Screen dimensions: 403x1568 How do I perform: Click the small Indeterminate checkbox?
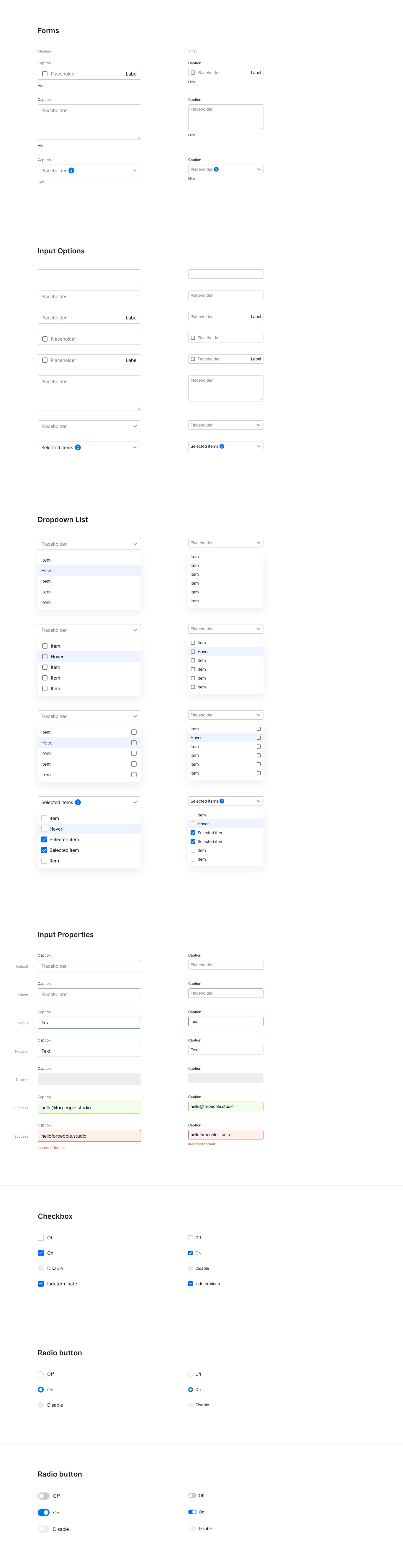point(191,1284)
